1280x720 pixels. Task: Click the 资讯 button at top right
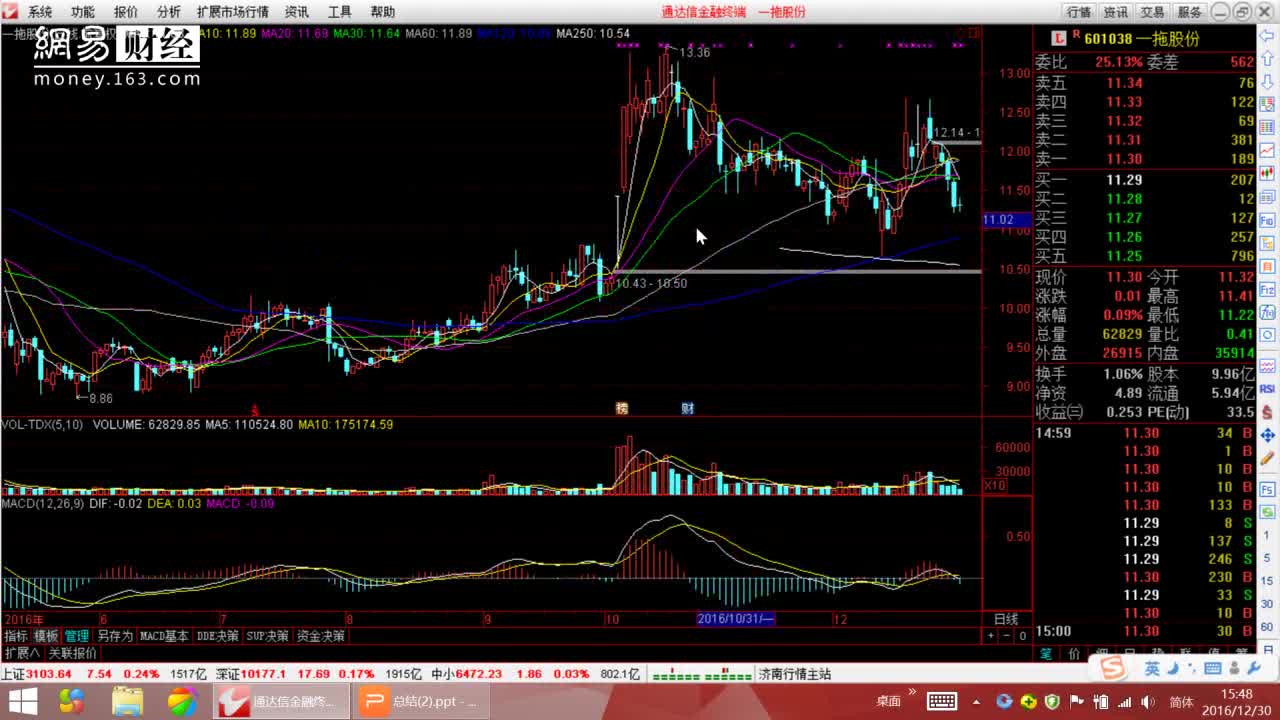click(1116, 12)
